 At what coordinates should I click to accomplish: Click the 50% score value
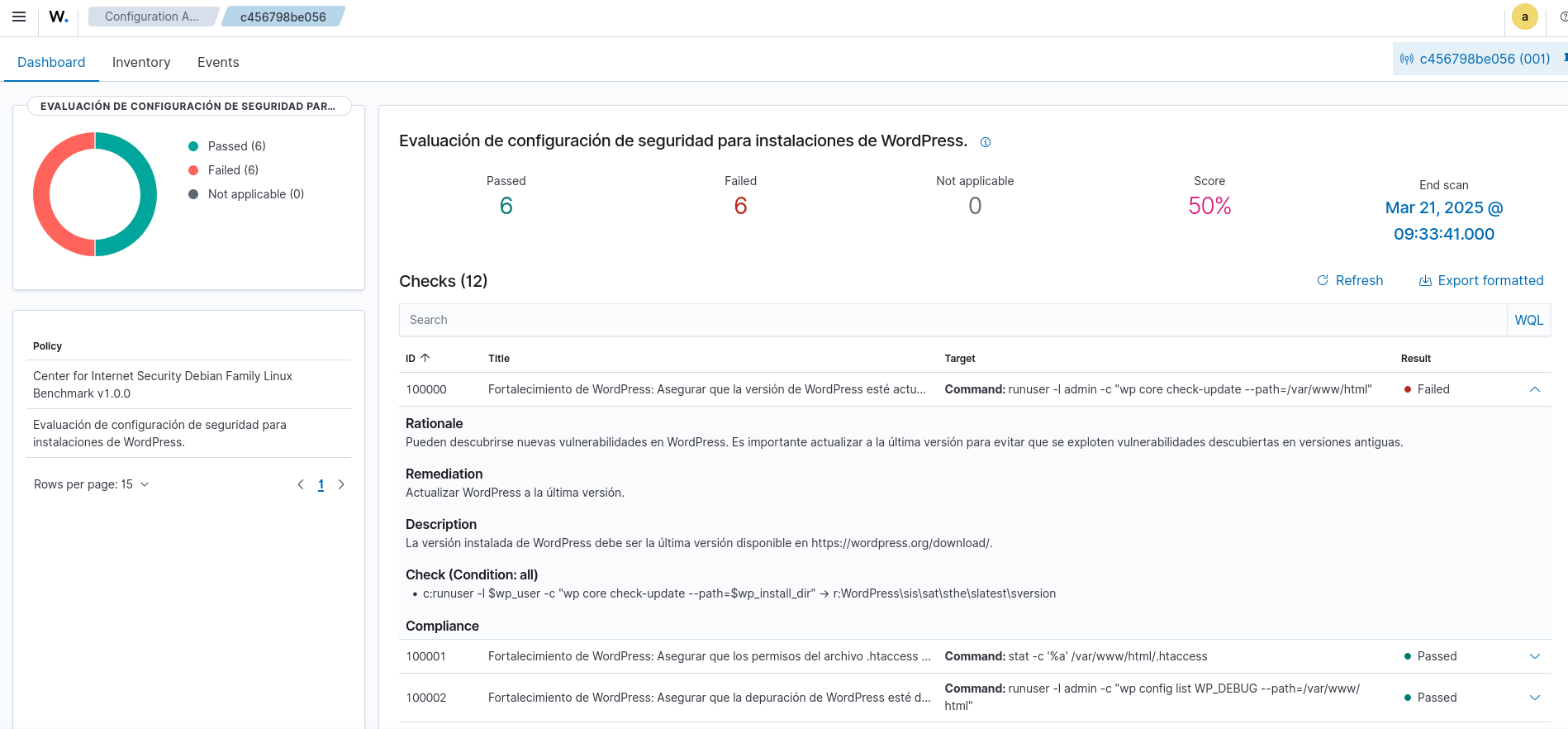click(1209, 206)
